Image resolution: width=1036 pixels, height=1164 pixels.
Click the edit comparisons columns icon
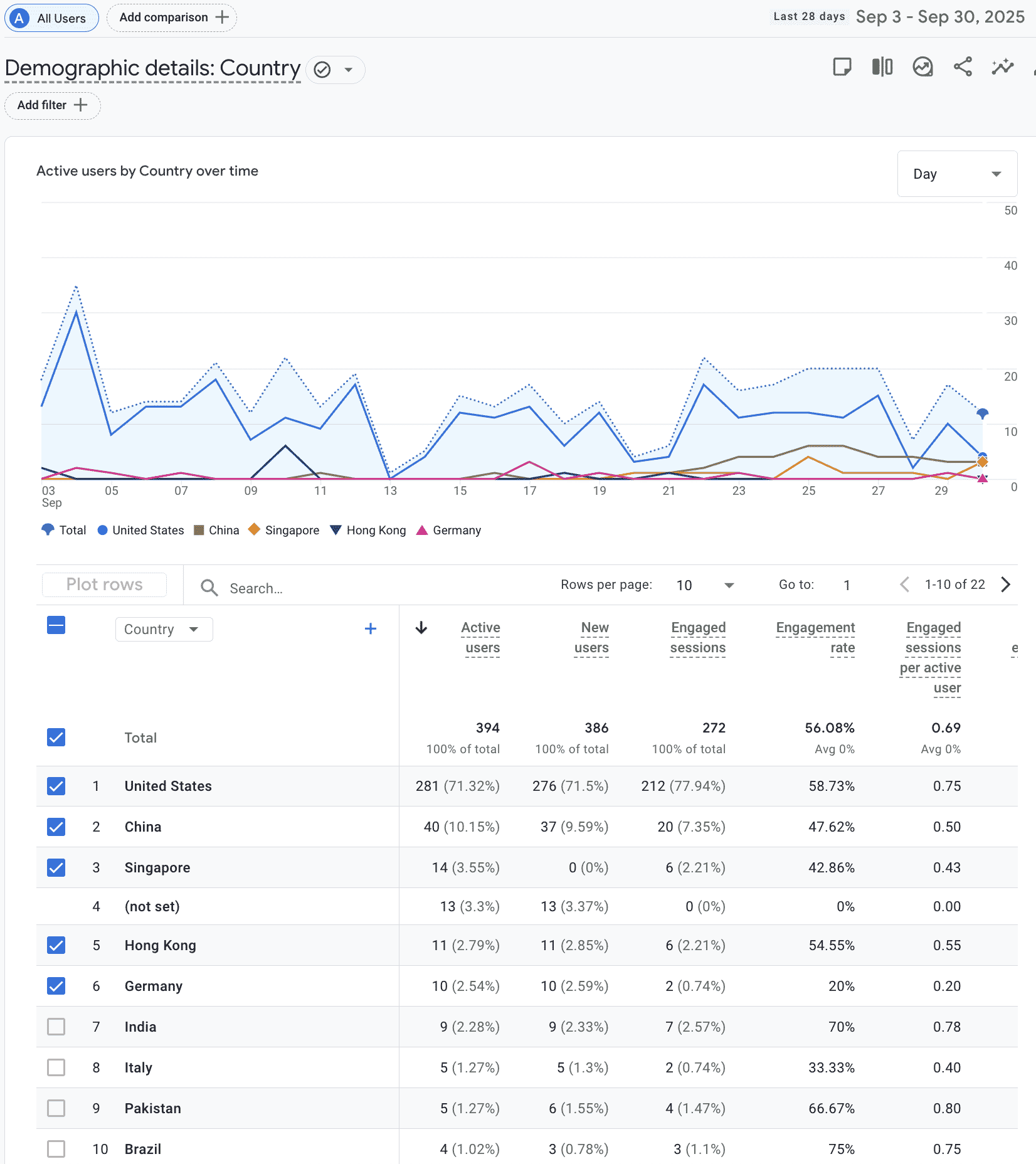[882, 66]
